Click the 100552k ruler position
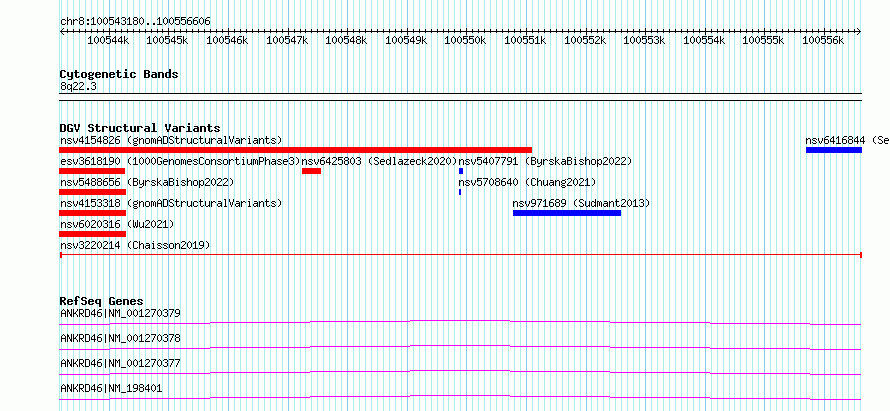890x411 pixels. (585, 40)
